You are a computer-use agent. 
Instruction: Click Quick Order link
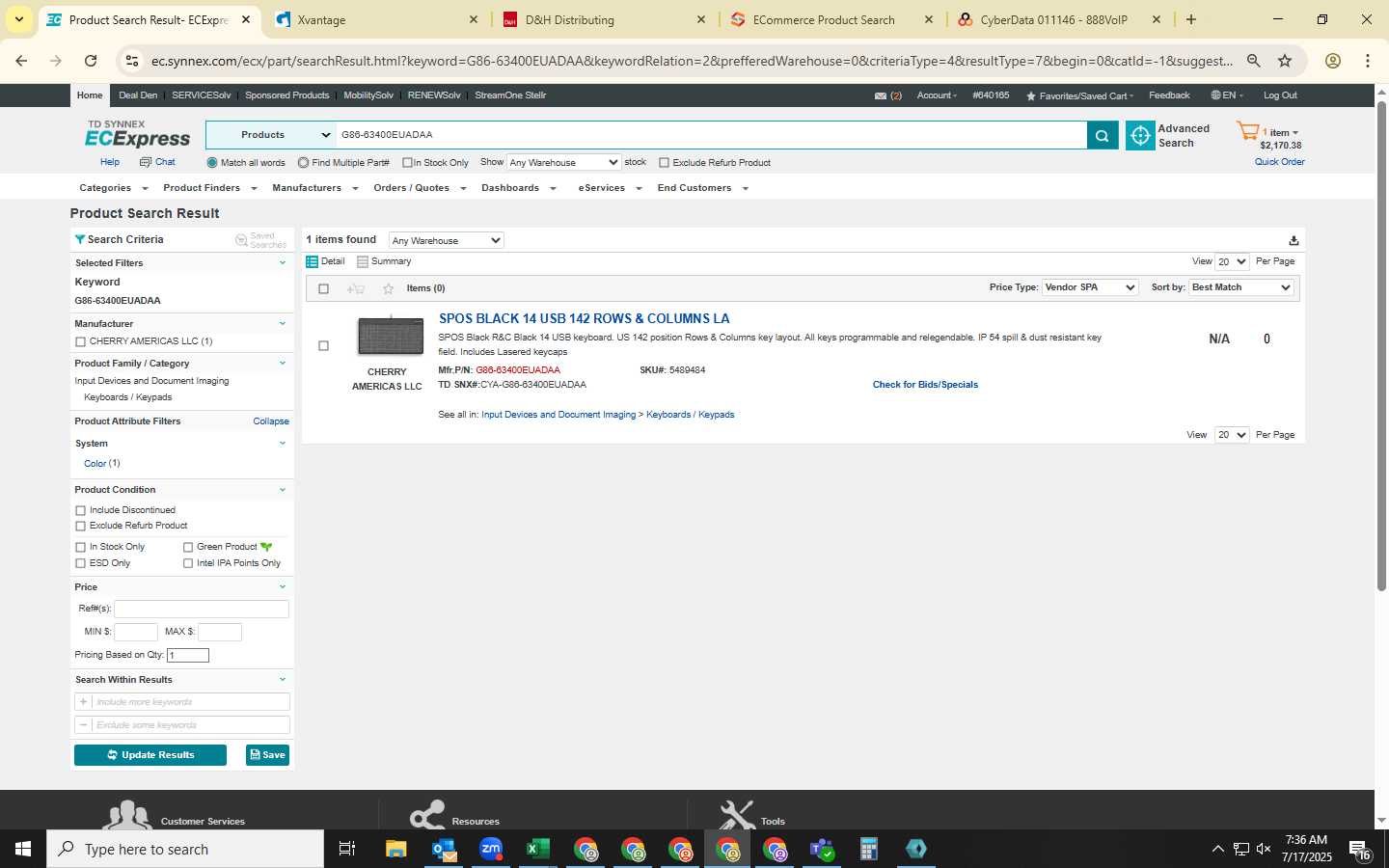(1279, 162)
